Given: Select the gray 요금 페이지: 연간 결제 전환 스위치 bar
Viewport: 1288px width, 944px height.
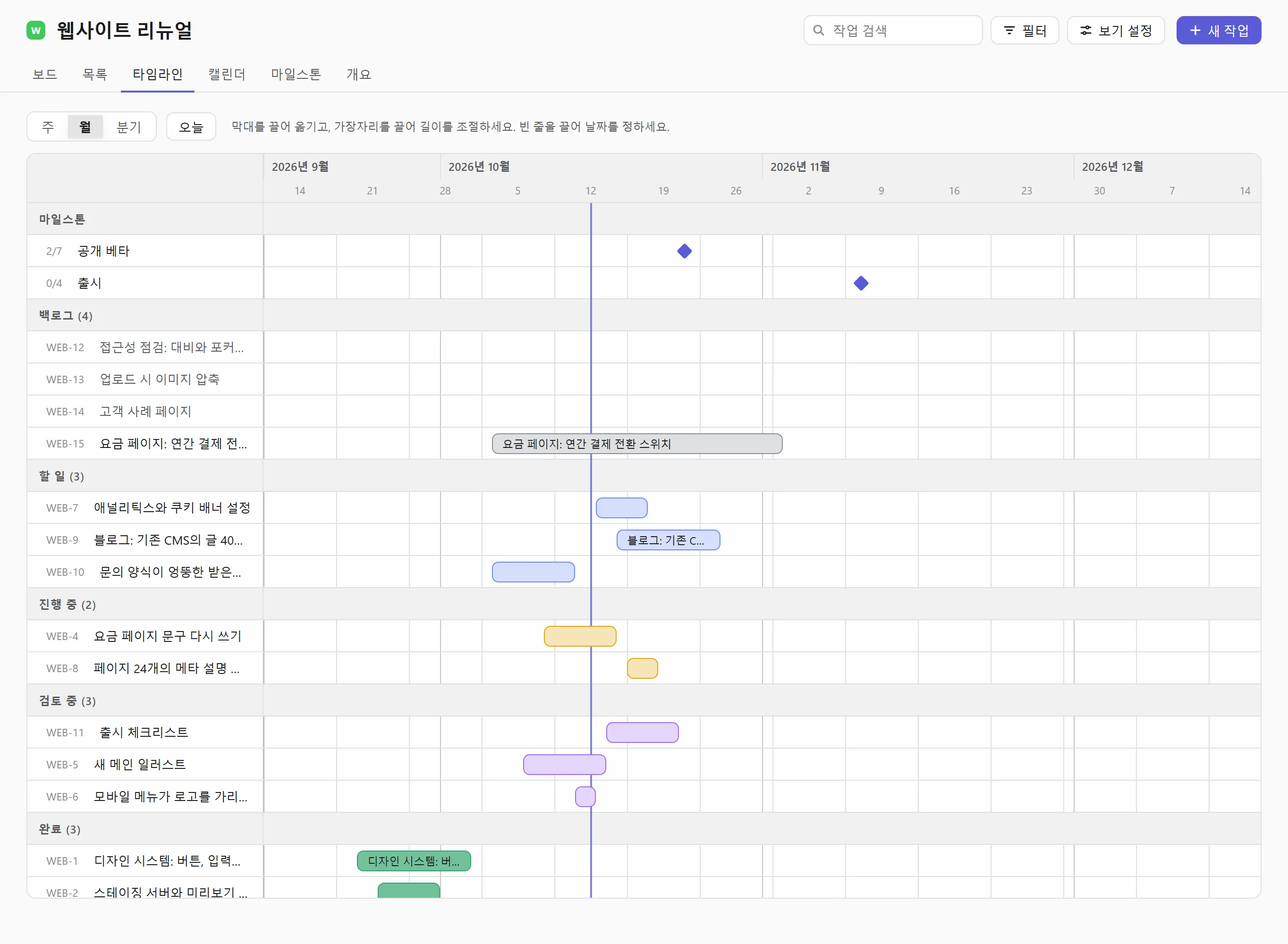Looking at the screenshot, I should tap(637, 443).
